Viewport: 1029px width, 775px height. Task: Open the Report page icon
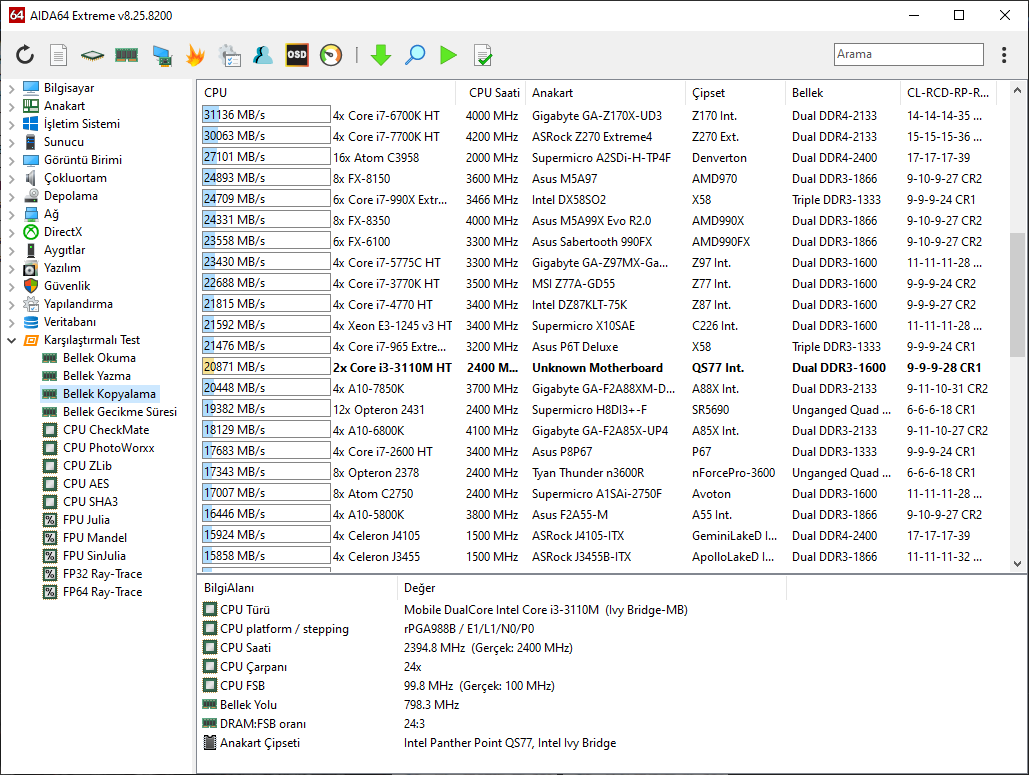click(58, 55)
